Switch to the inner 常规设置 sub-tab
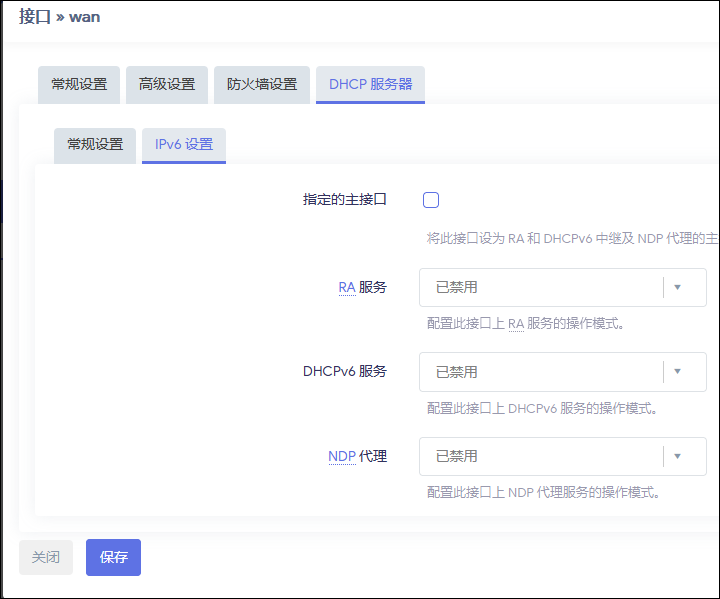 pos(95,145)
